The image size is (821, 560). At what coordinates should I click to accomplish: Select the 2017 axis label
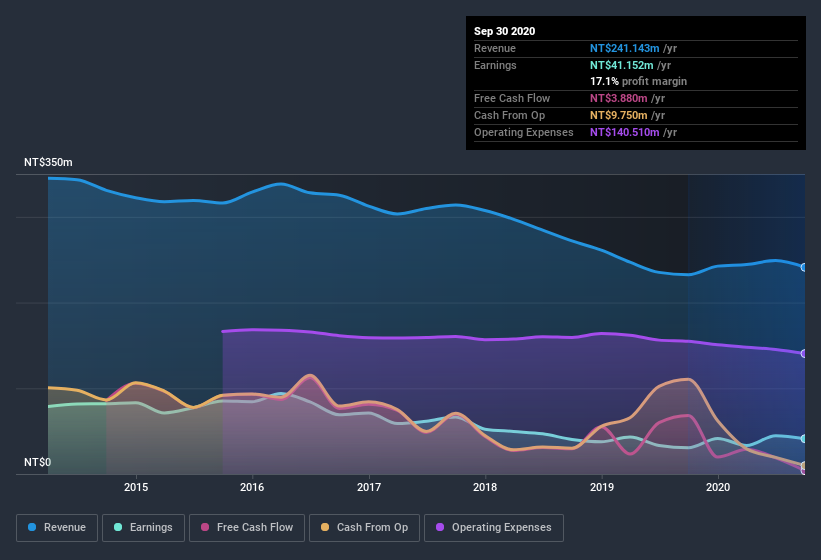tap(369, 487)
